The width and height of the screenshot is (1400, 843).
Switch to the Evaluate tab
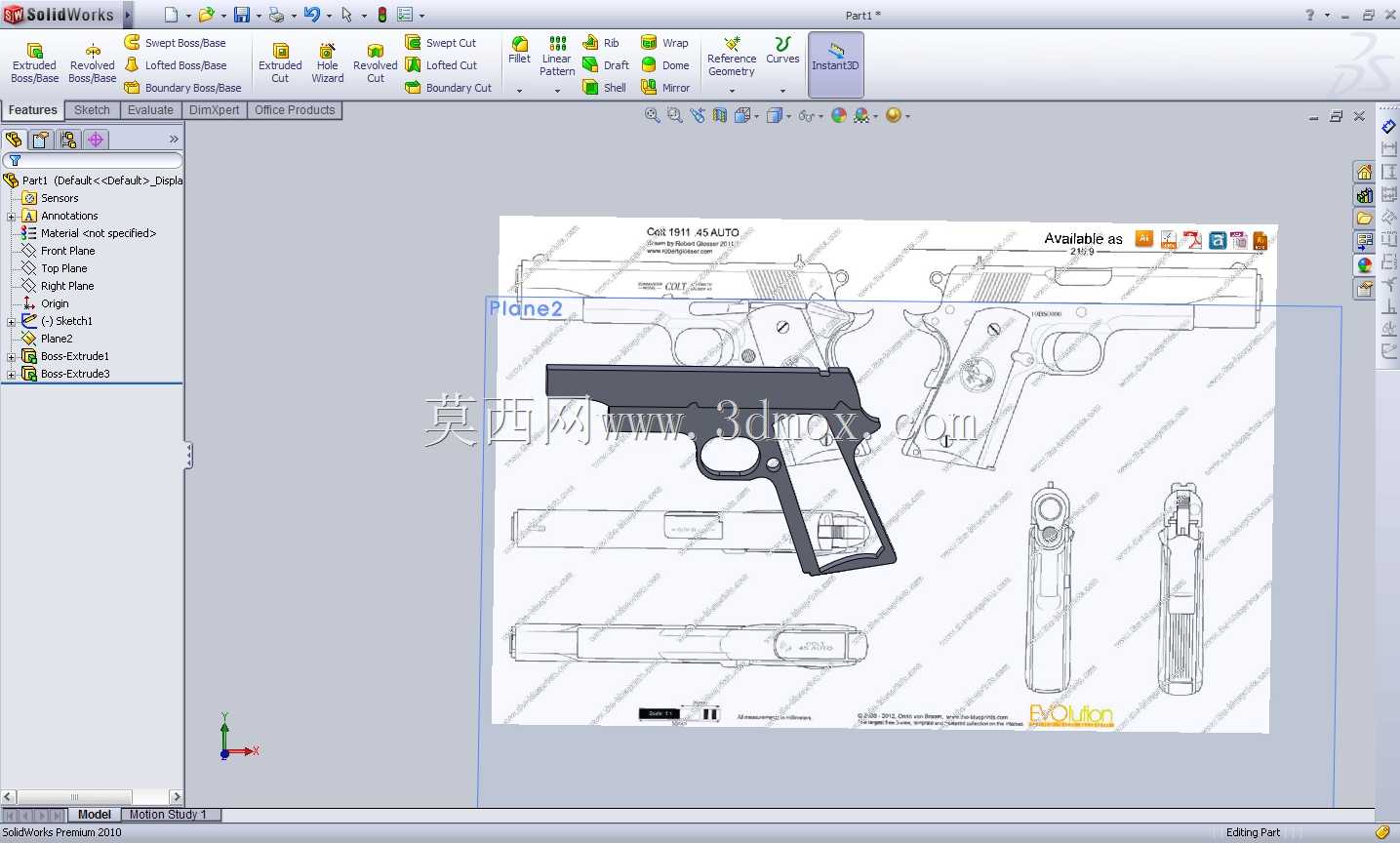(150, 110)
